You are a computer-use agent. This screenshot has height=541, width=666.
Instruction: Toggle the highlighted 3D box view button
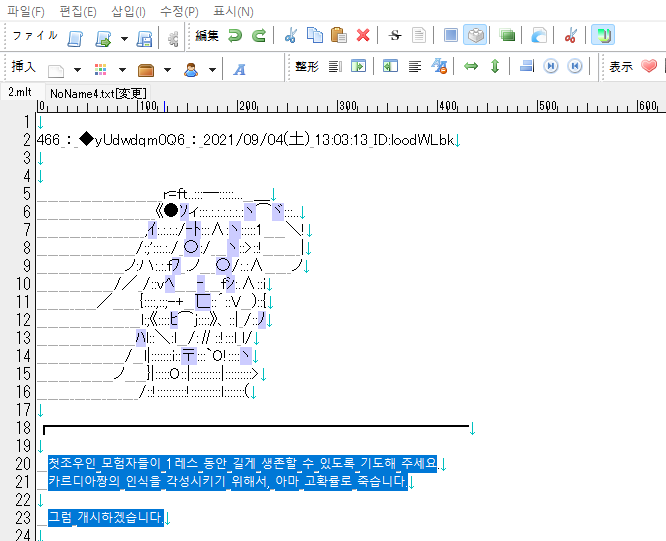tap(476, 36)
